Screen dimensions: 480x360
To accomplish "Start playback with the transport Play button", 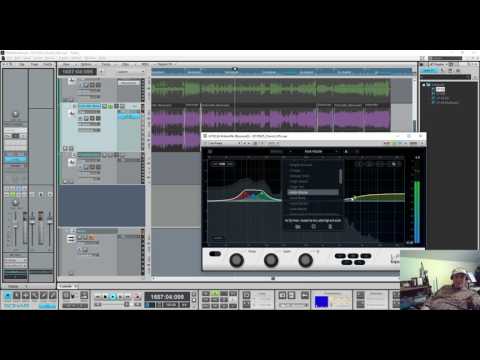I will tap(113, 296).
